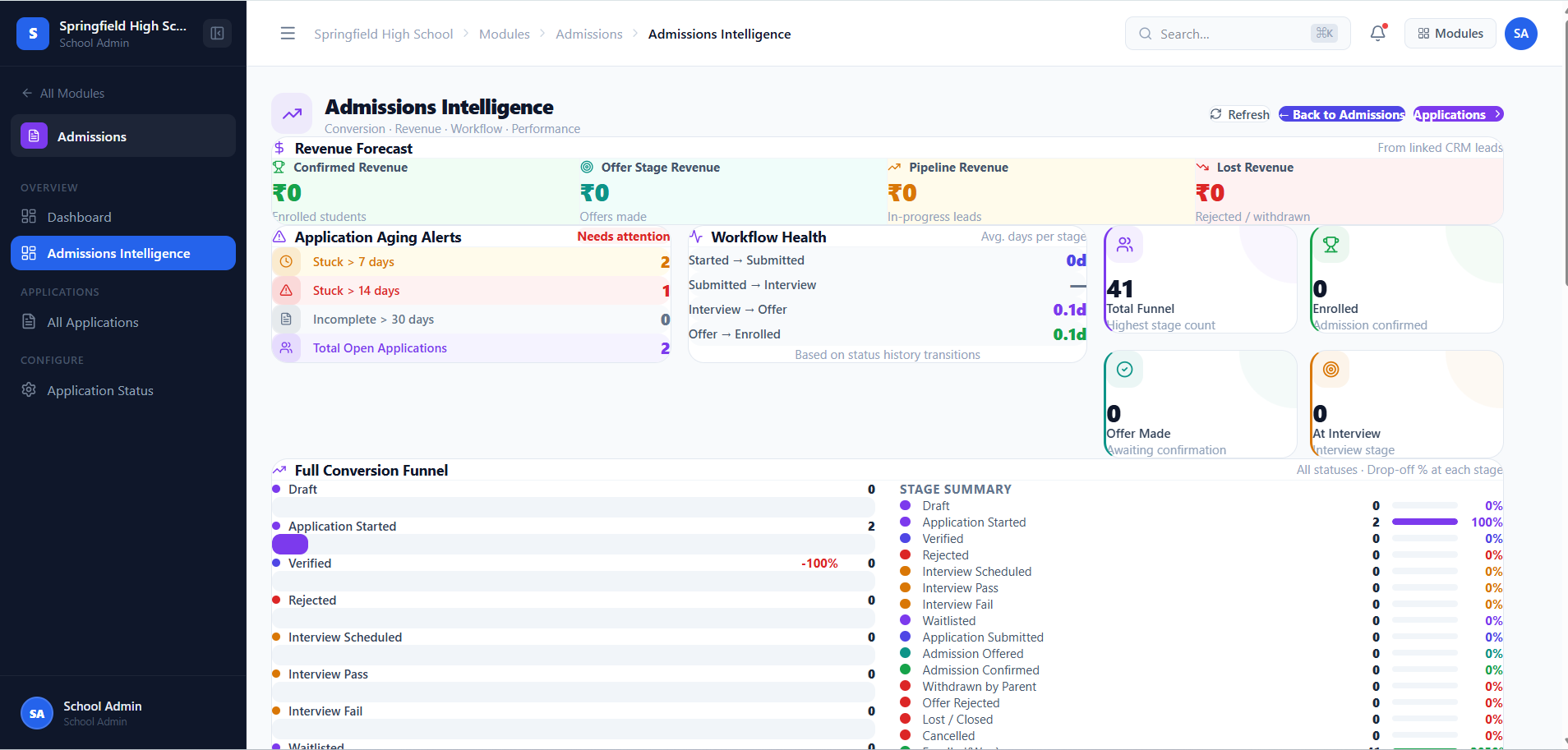Image resolution: width=1568 pixels, height=750 pixels.
Task: Click the Application Aging Alerts triangle icon
Action: click(279, 237)
